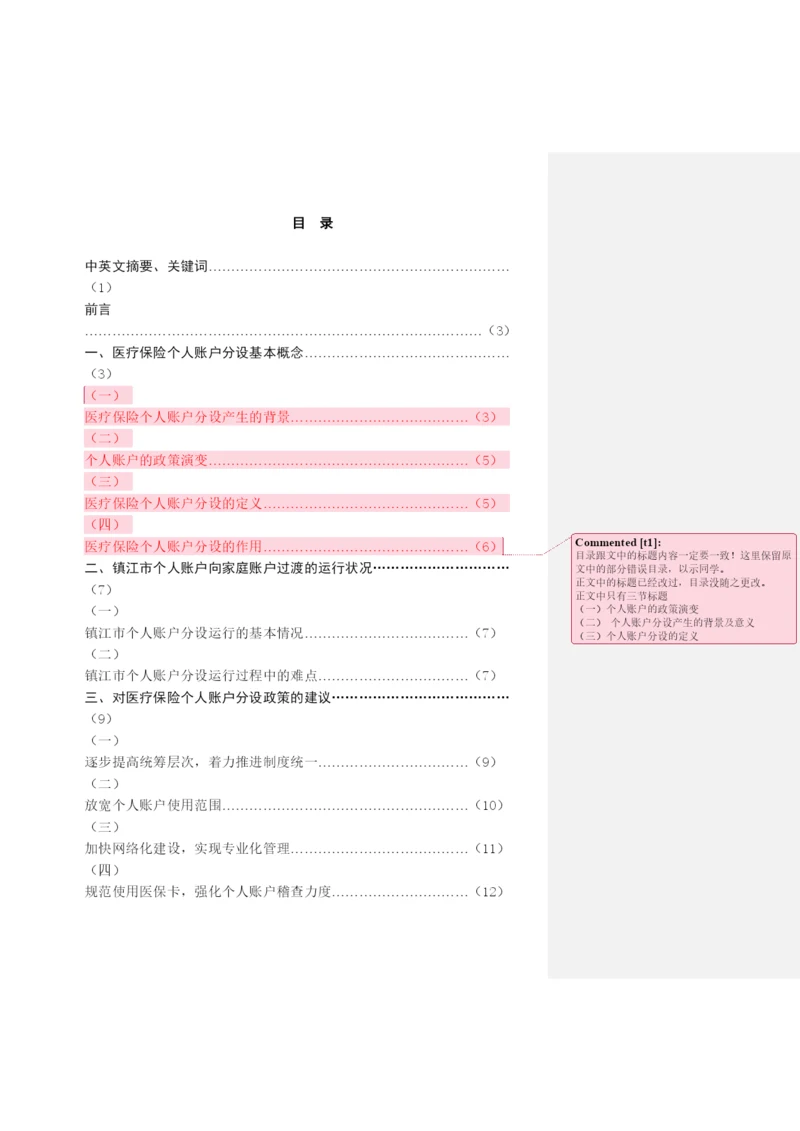Open entry 镇江市个人账户分设运行的基本情况
The width and height of the screenshot is (800, 1131).
tap(194, 632)
